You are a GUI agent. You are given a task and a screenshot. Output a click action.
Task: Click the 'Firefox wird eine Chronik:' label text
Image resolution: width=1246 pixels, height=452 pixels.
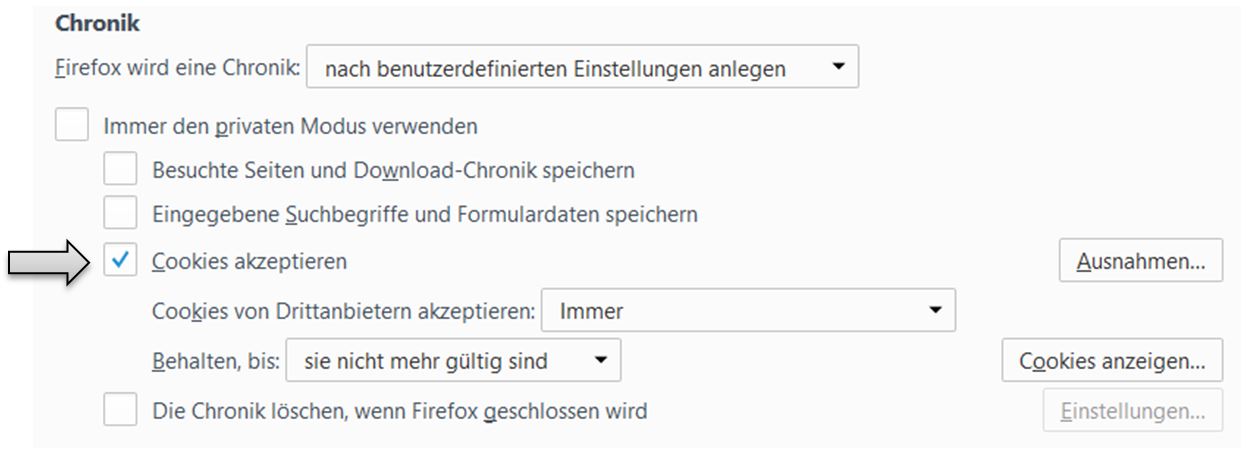178,69
